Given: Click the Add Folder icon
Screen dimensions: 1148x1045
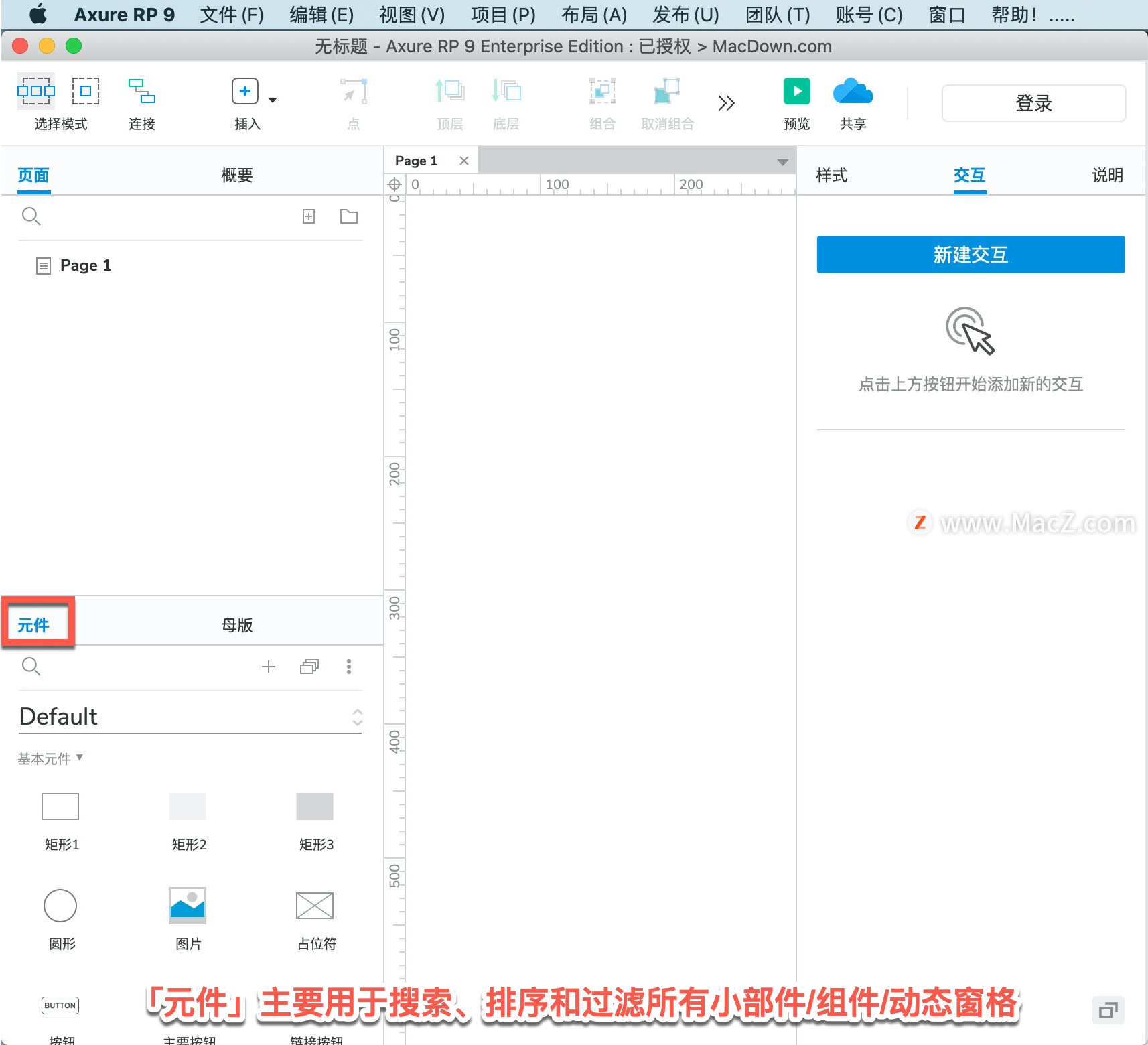Looking at the screenshot, I should click(349, 216).
